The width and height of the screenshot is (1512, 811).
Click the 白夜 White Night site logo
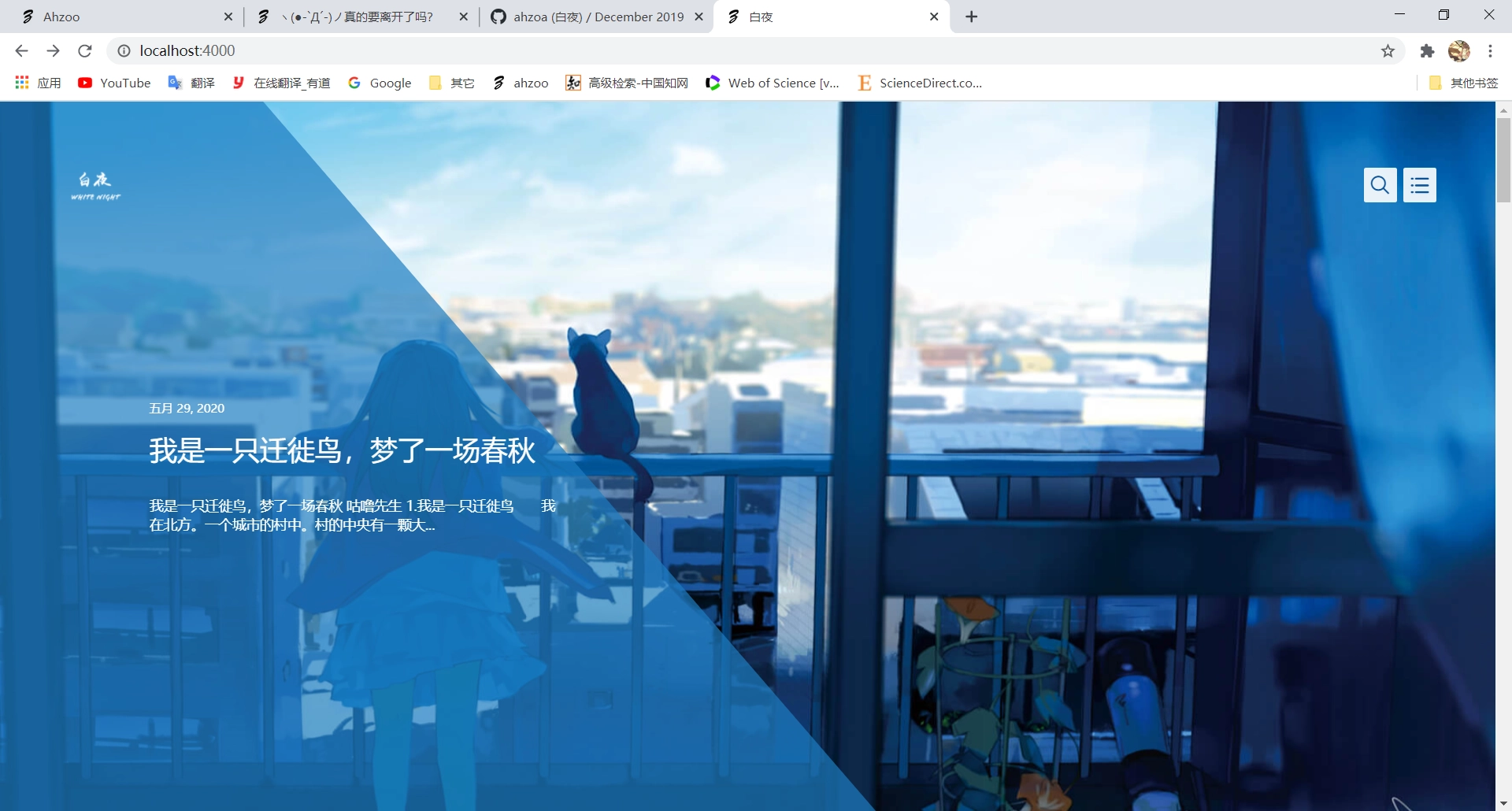tap(95, 186)
